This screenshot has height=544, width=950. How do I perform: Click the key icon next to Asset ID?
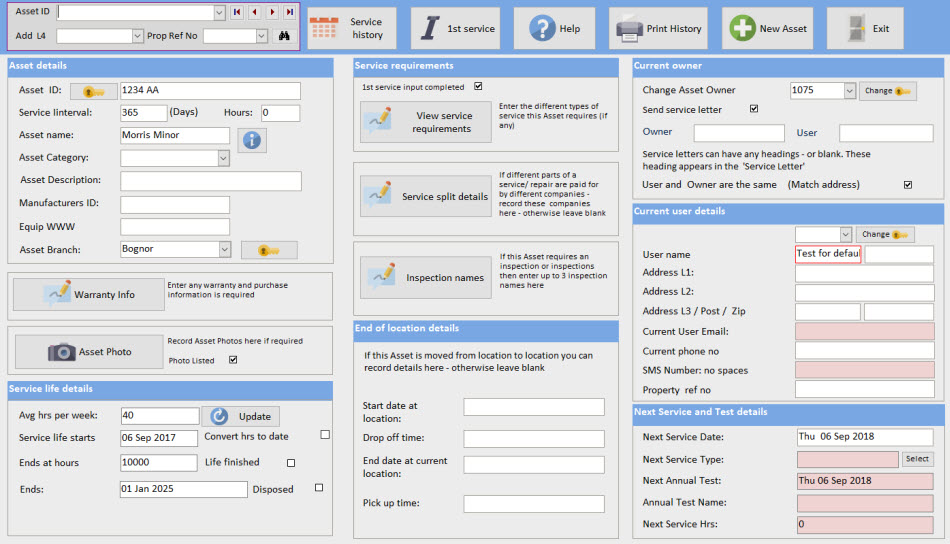point(93,91)
